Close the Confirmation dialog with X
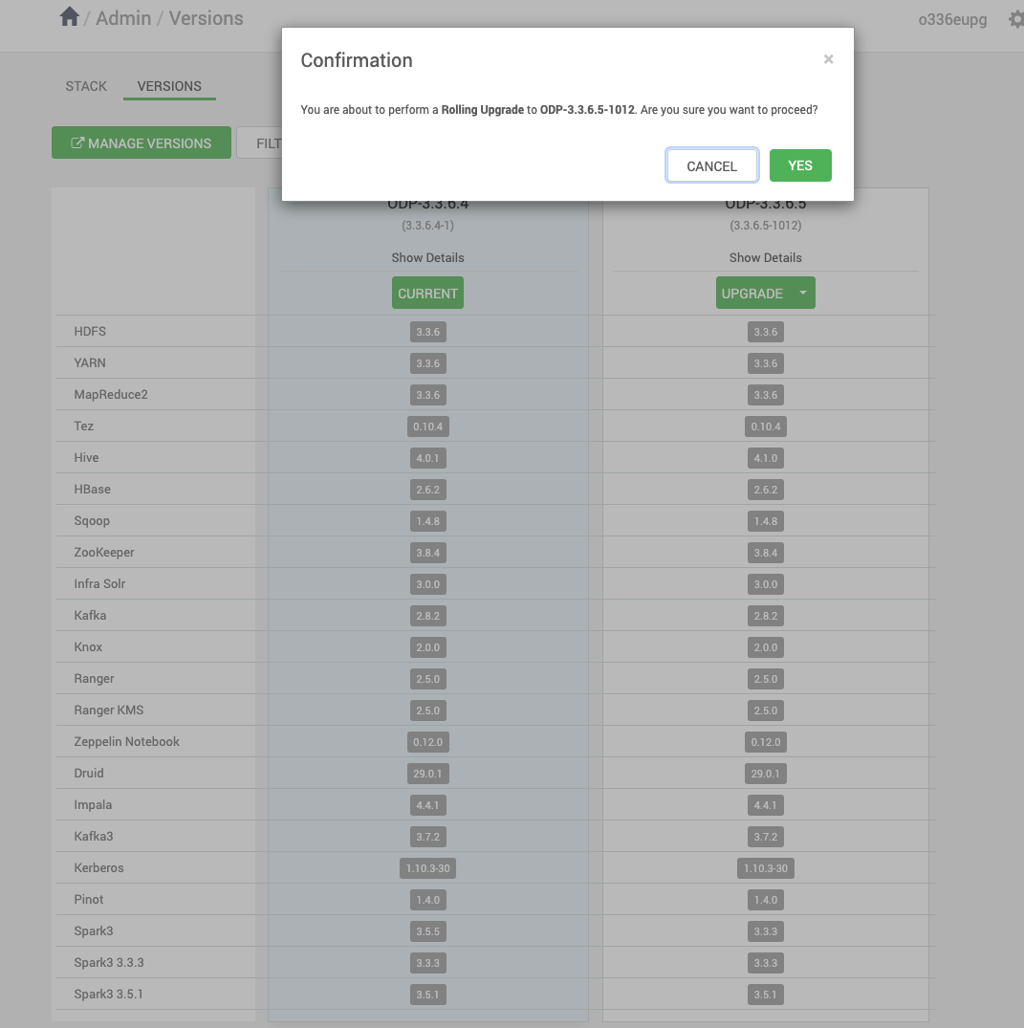 click(828, 59)
